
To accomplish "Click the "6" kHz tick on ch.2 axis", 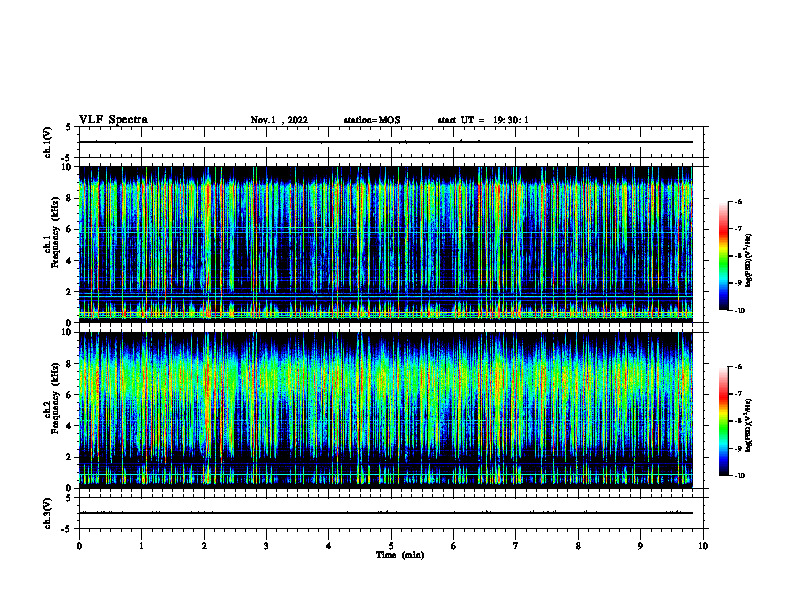I will click(69, 395).
